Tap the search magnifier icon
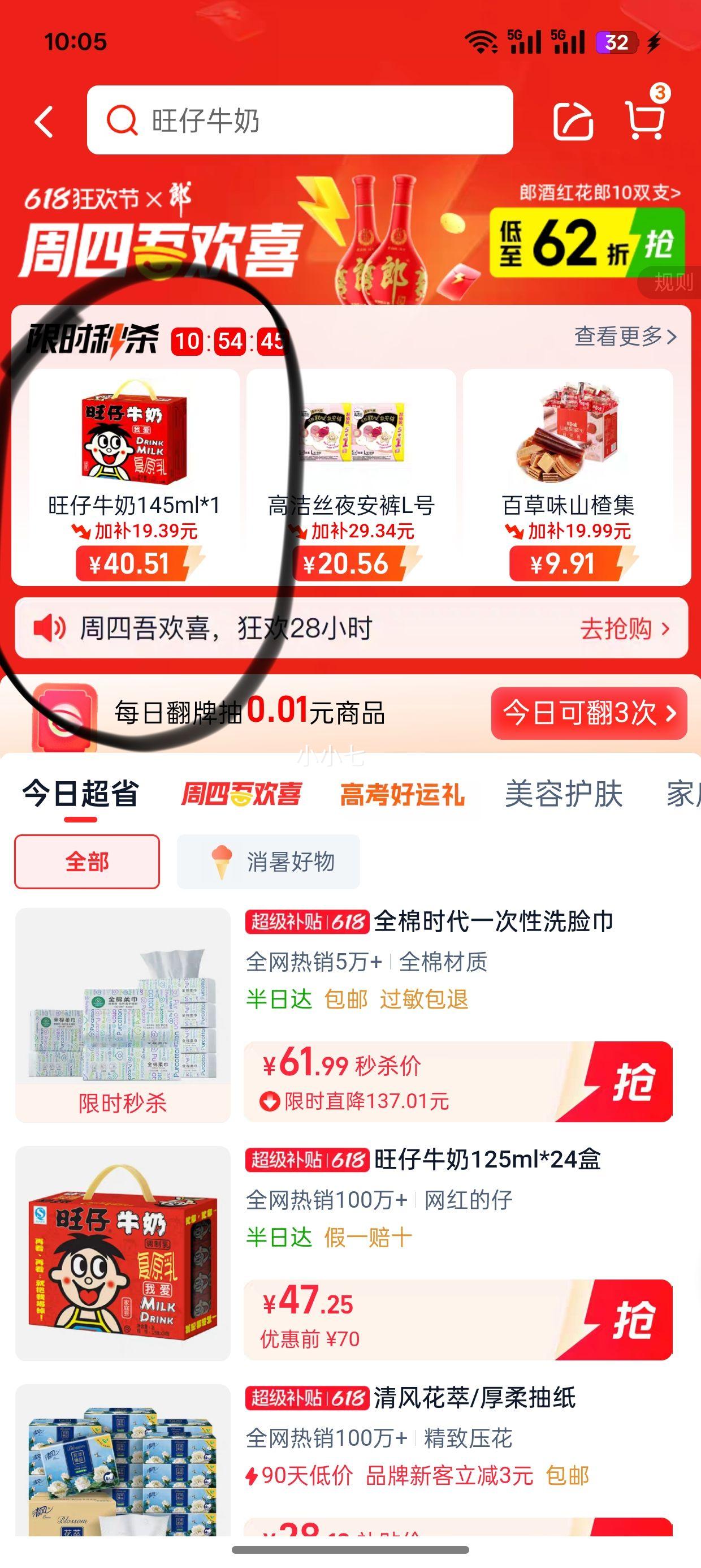 pos(122,120)
